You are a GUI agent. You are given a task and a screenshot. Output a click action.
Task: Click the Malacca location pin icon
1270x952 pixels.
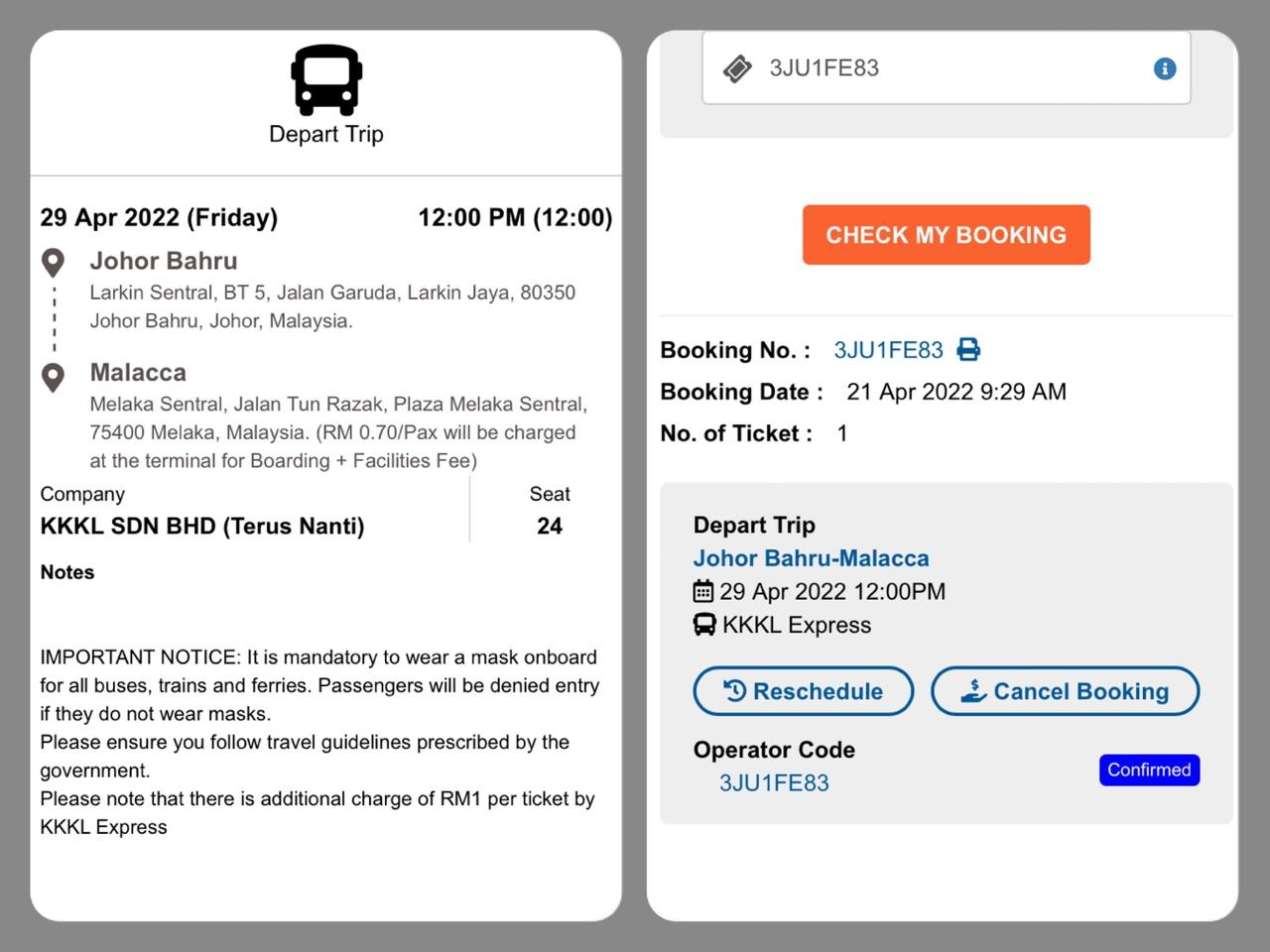54,377
